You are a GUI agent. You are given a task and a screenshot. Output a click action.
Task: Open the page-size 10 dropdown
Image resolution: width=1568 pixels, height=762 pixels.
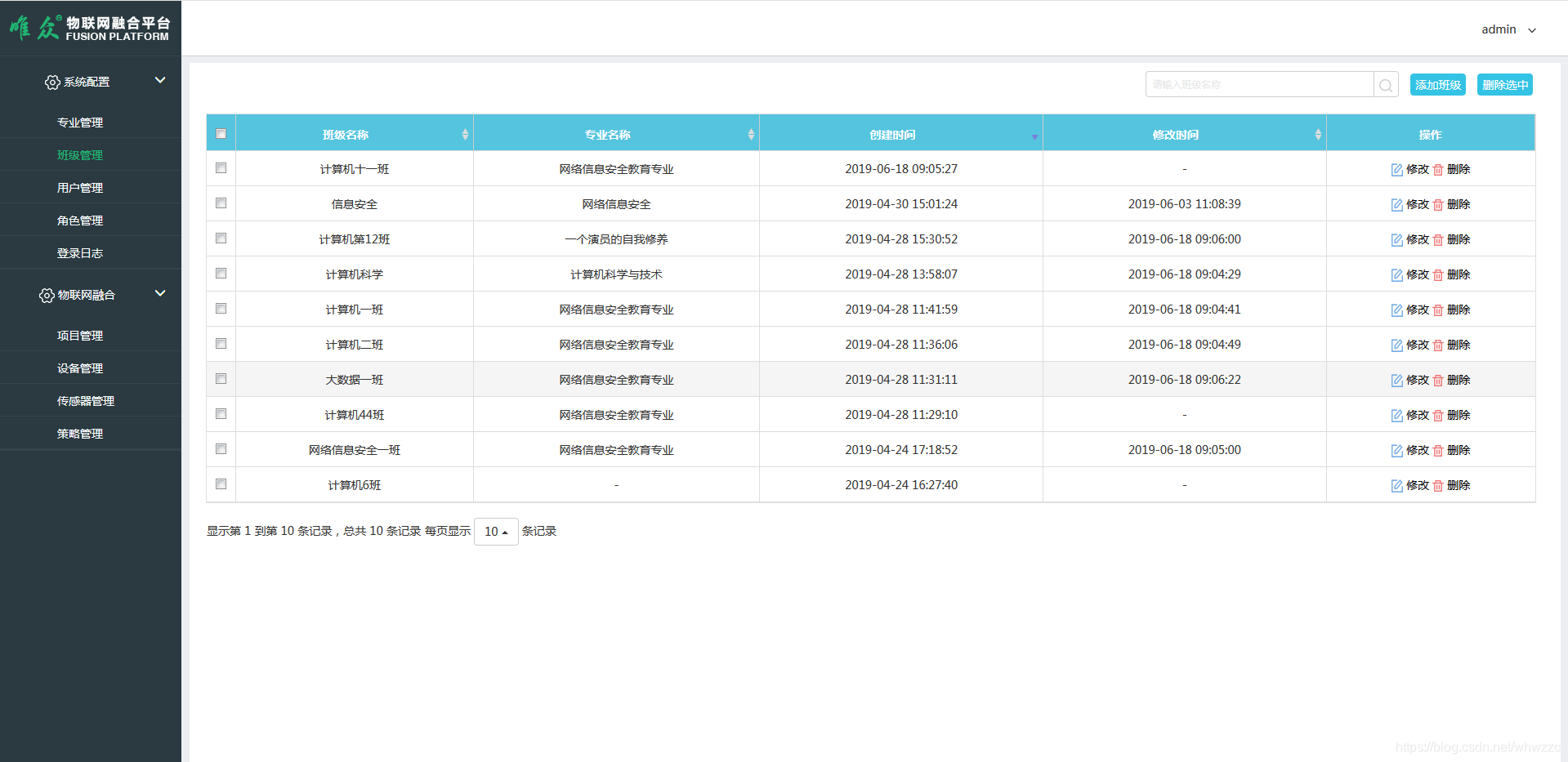[496, 532]
